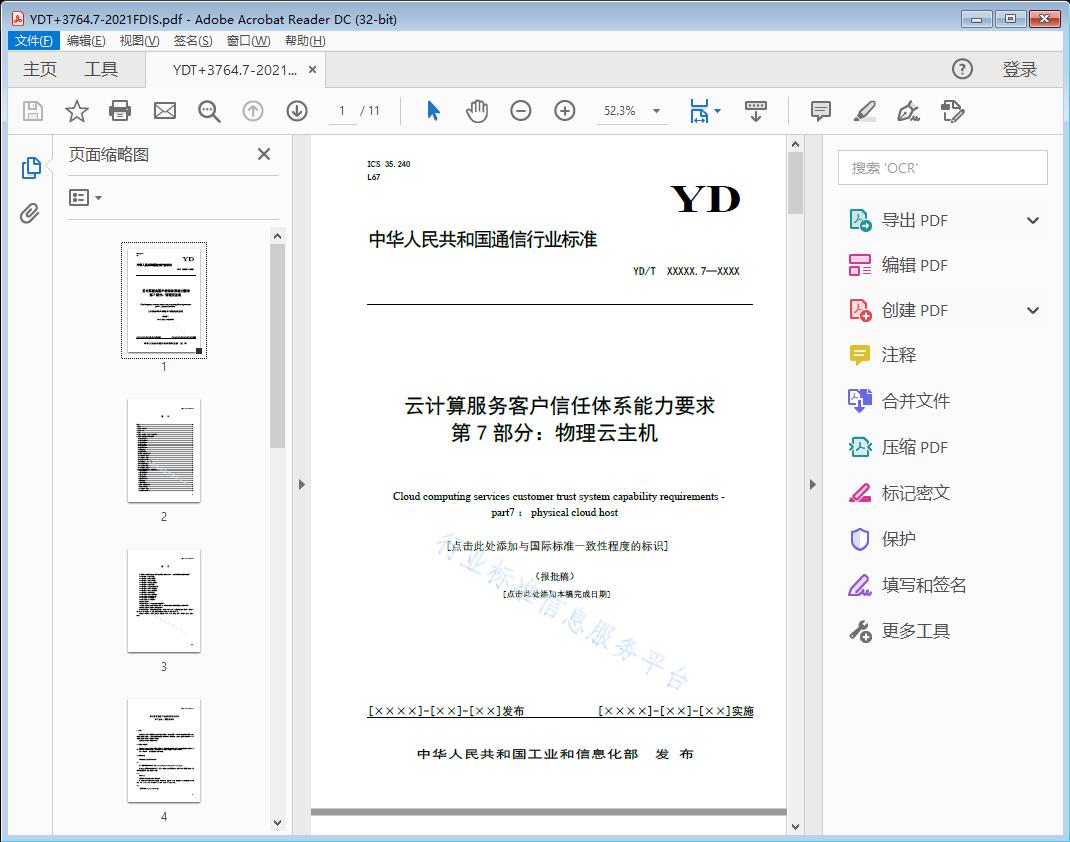Email the PDF with the envelope icon

click(x=164, y=111)
